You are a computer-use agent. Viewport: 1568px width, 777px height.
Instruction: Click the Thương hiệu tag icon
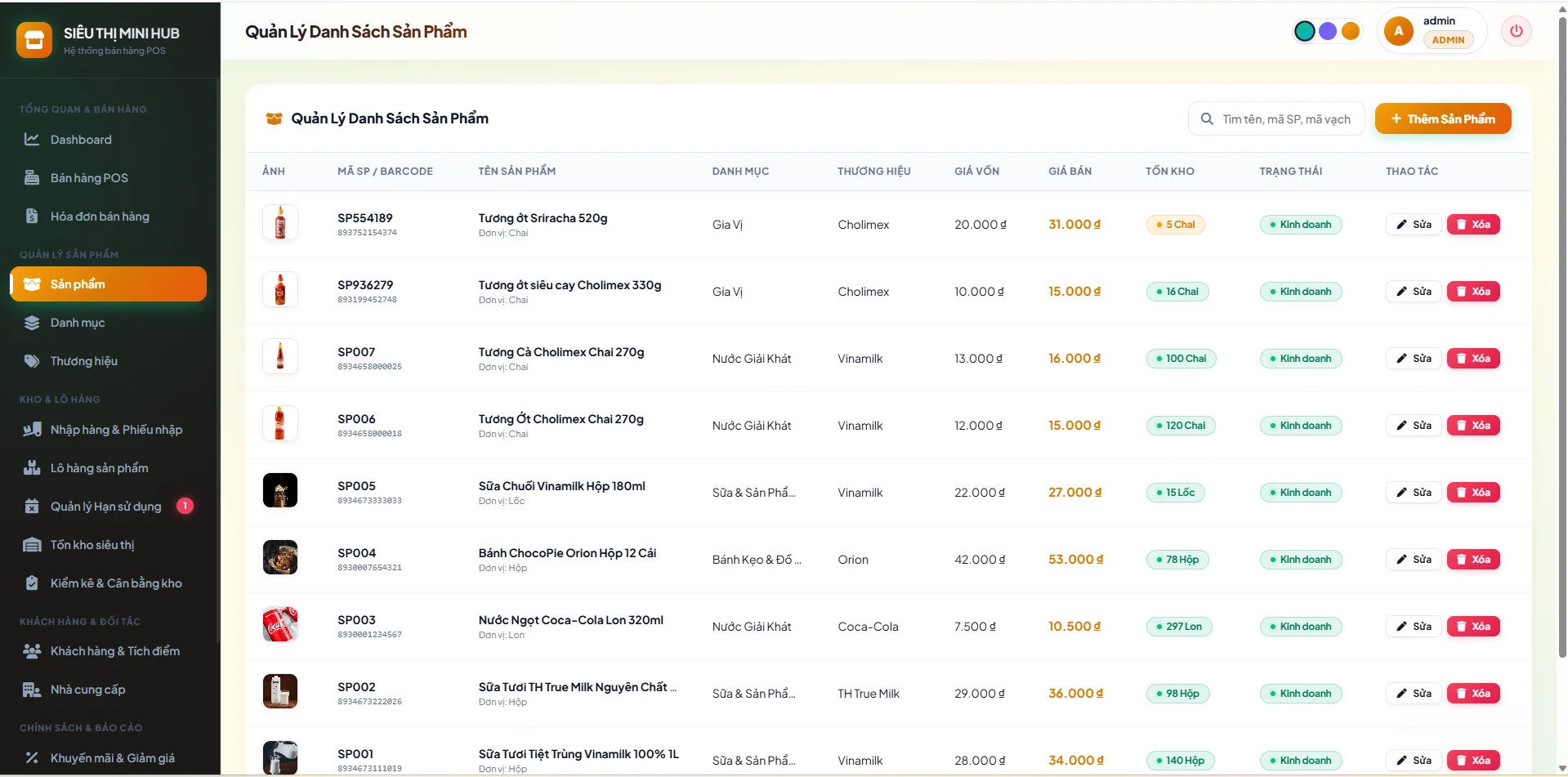coord(32,361)
